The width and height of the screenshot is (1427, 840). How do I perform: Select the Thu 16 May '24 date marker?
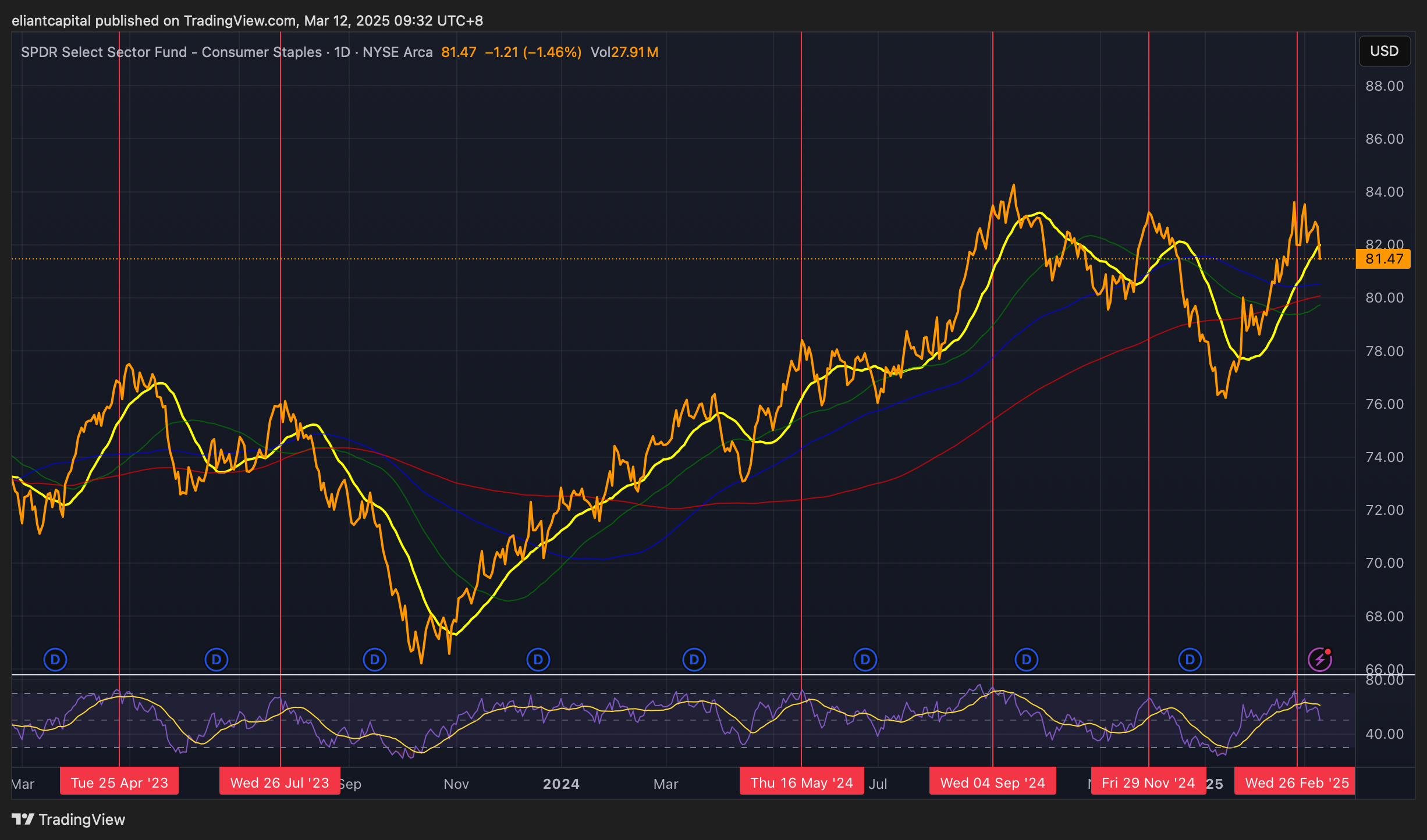[801, 783]
